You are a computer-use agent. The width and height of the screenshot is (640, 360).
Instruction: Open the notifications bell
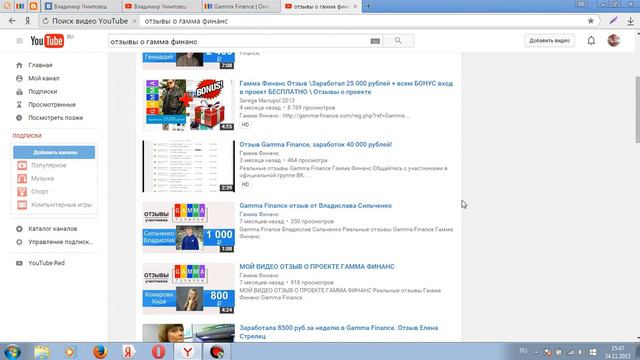pos(591,40)
